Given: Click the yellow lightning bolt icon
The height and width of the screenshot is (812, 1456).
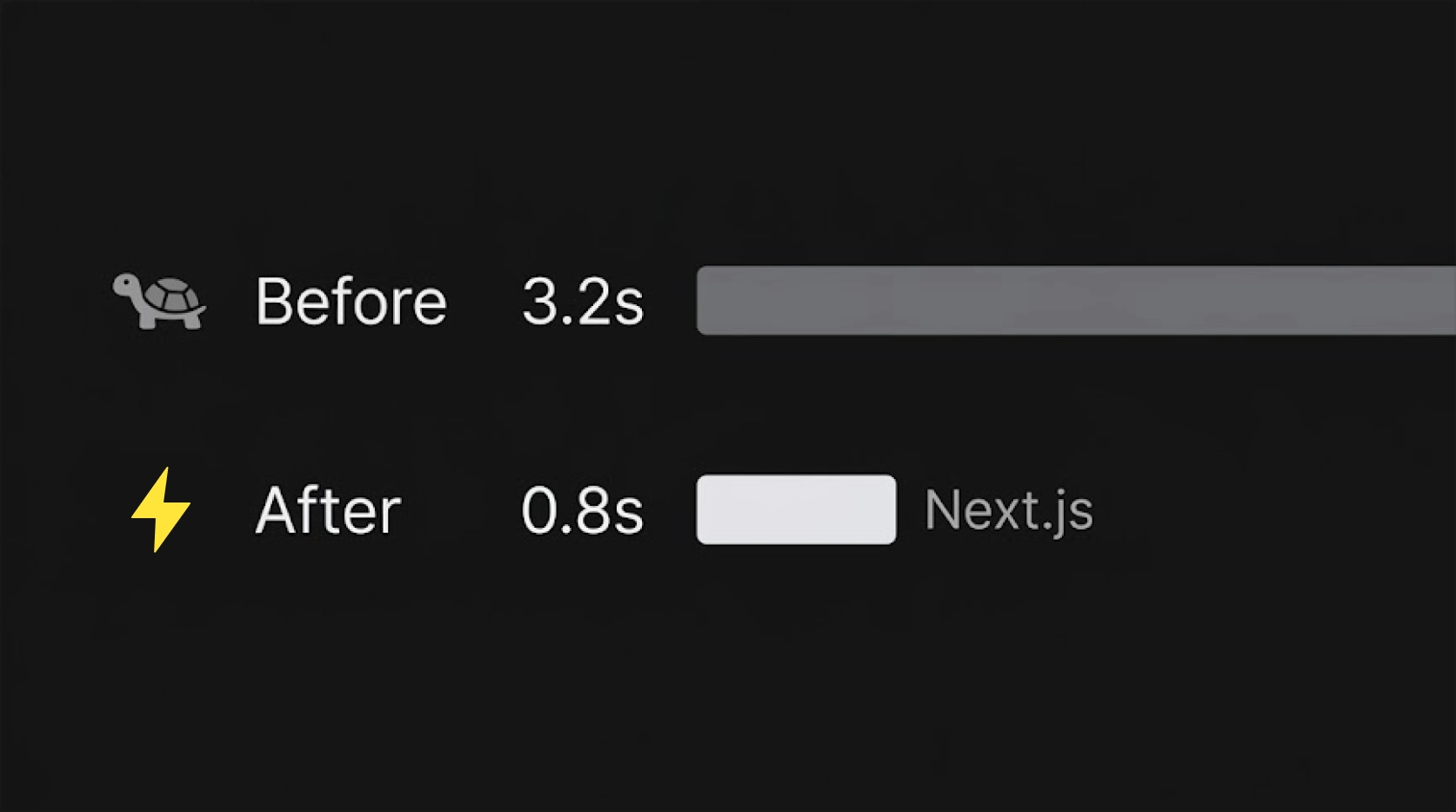Looking at the screenshot, I should tap(161, 509).
